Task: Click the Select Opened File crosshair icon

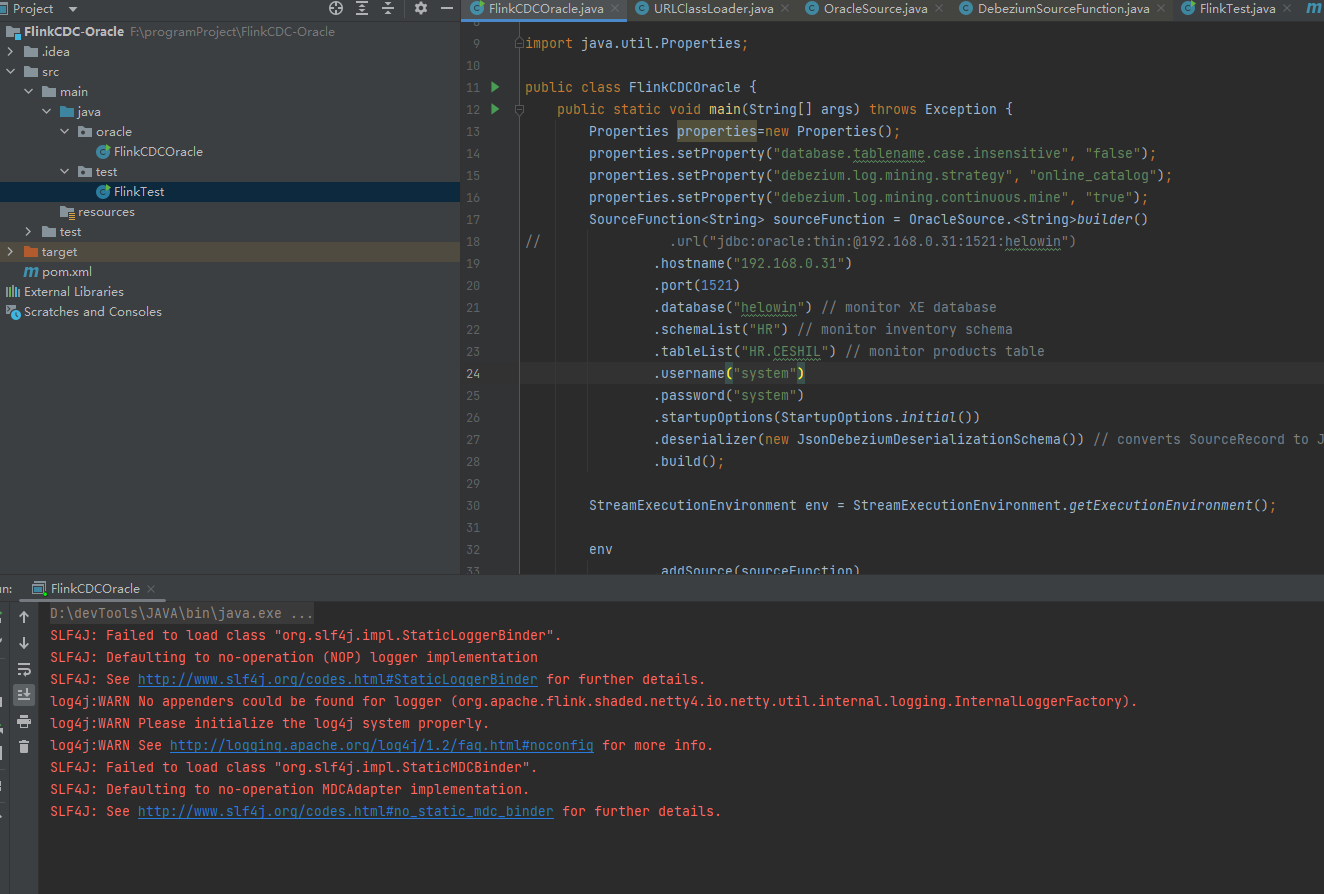Action: 337,8
